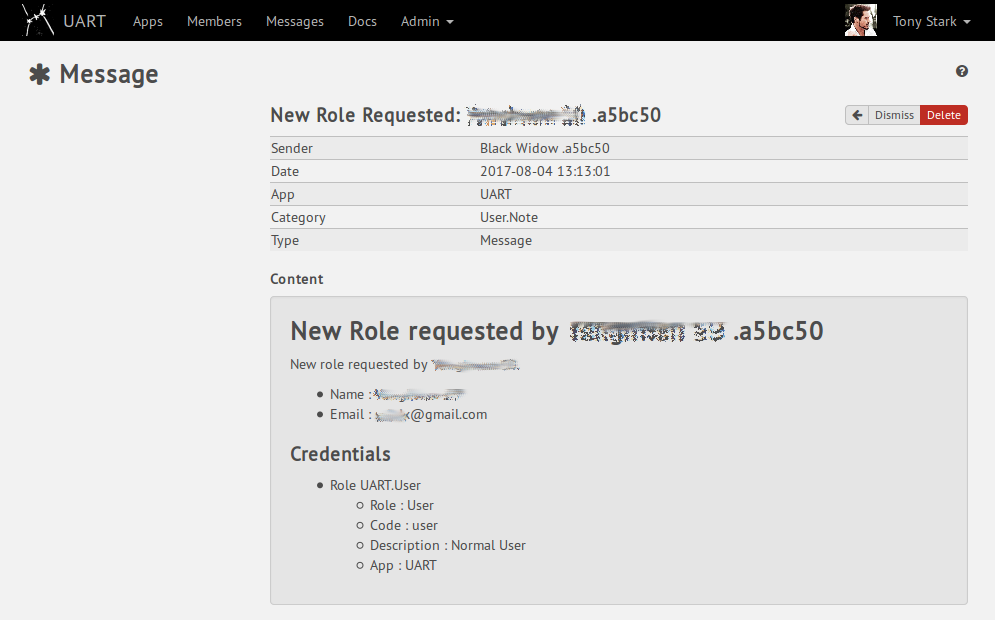Open the Docs navigation link
995x620 pixels.
pos(362,21)
